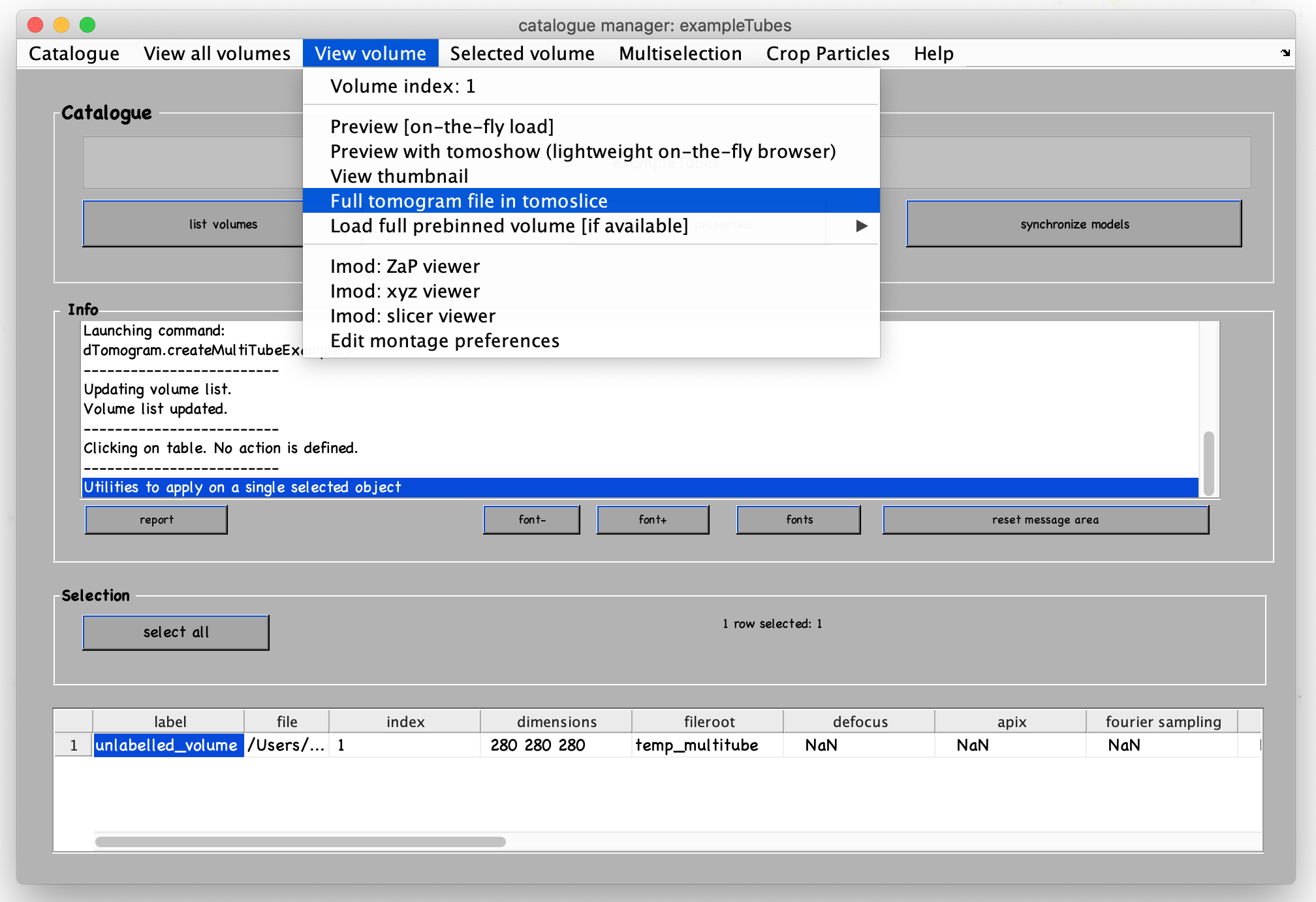Click the table horizontal scrollbar
The width and height of the screenshot is (1316, 902).
click(300, 842)
